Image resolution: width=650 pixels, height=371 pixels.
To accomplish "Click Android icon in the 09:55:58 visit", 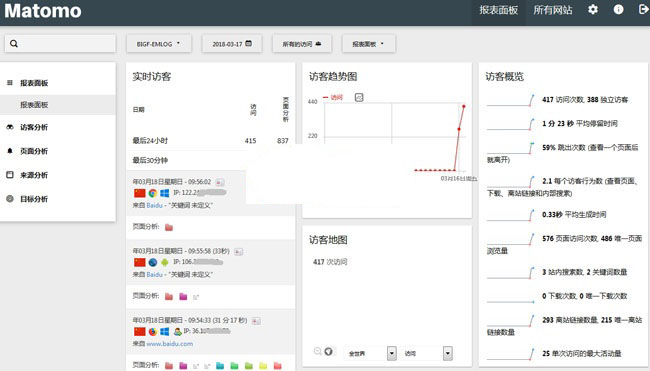I will [x=165, y=262].
